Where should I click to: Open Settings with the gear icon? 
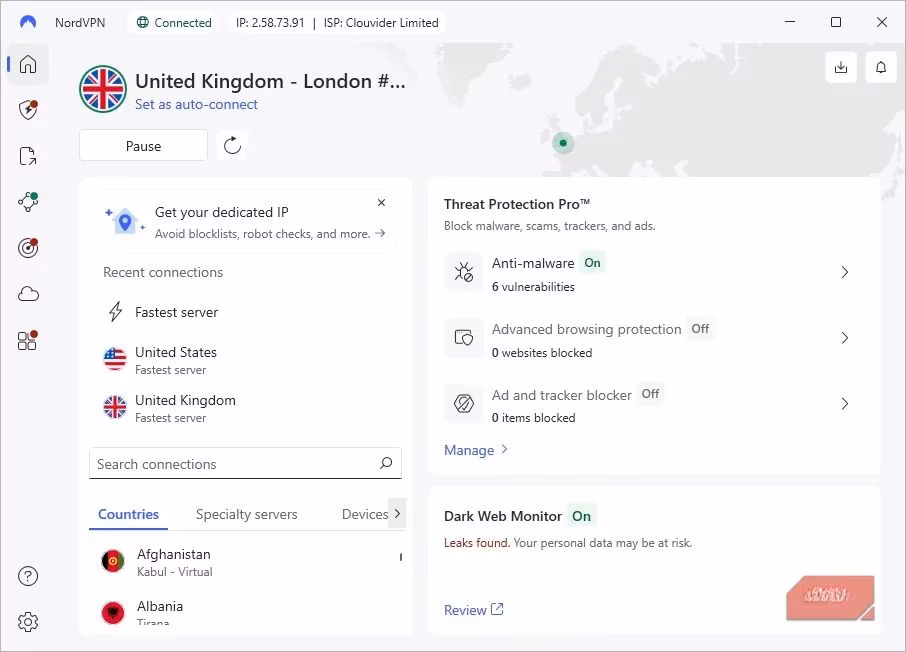27,622
